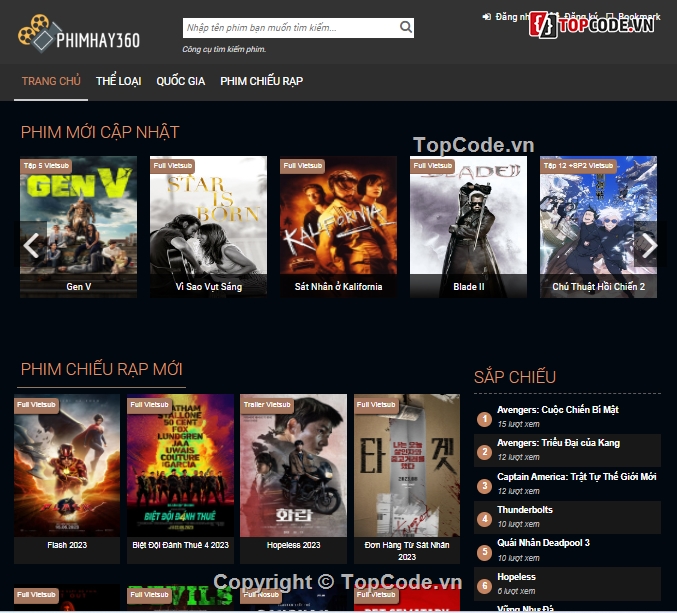Click the Bookmark icon in header
The image size is (677, 613).
(x=609, y=17)
